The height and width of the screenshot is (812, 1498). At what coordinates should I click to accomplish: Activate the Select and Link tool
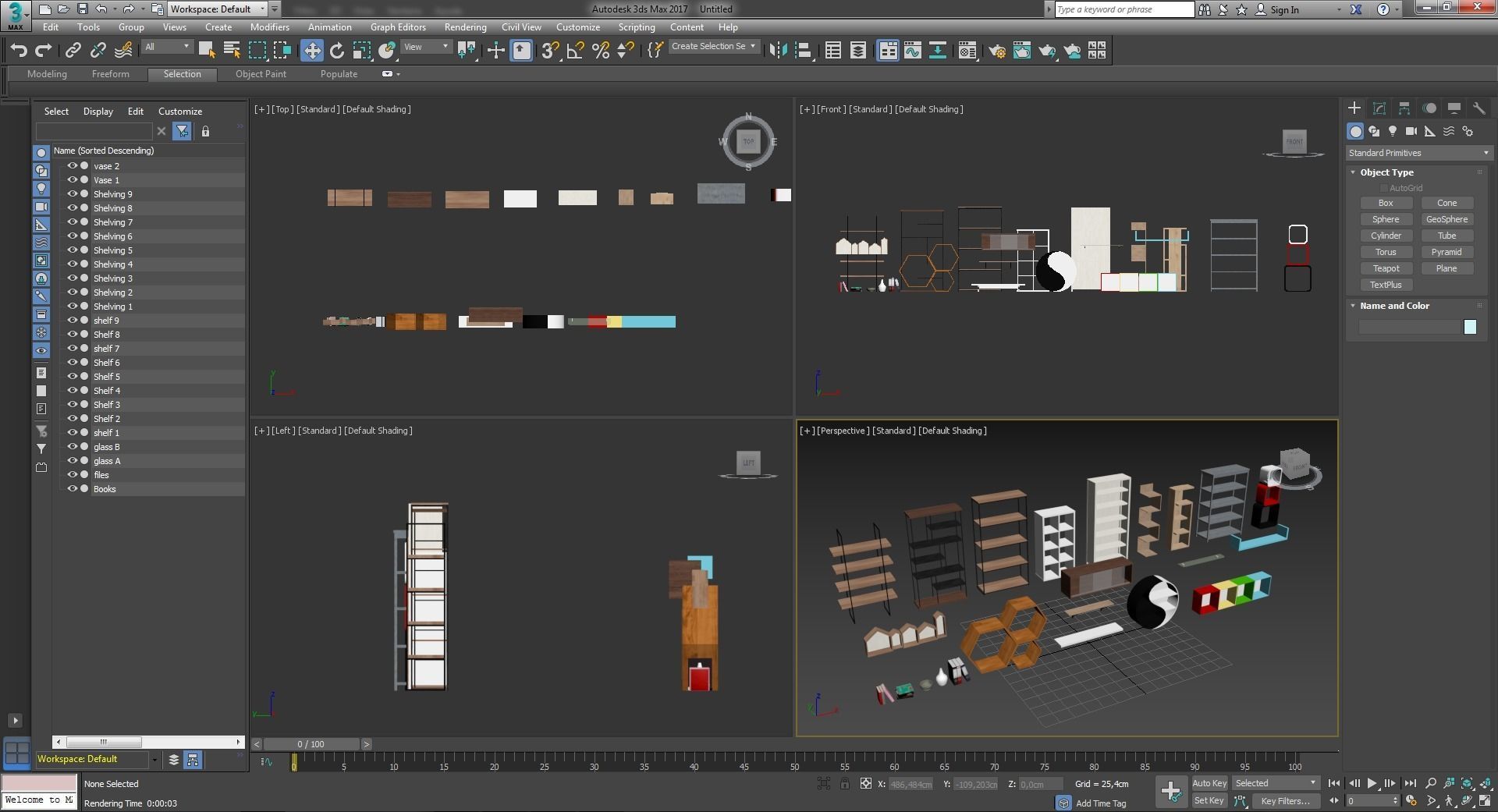pos(73,51)
